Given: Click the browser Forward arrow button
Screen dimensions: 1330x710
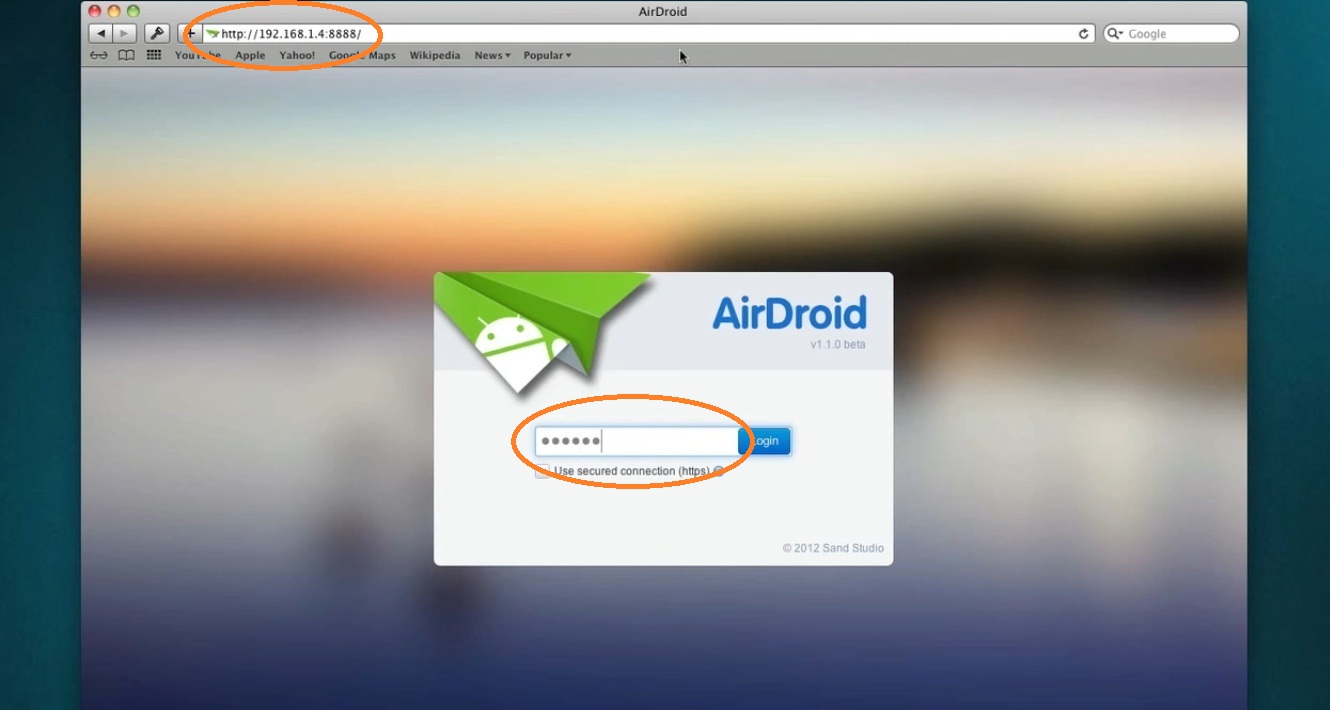Looking at the screenshot, I should point(124,34).
